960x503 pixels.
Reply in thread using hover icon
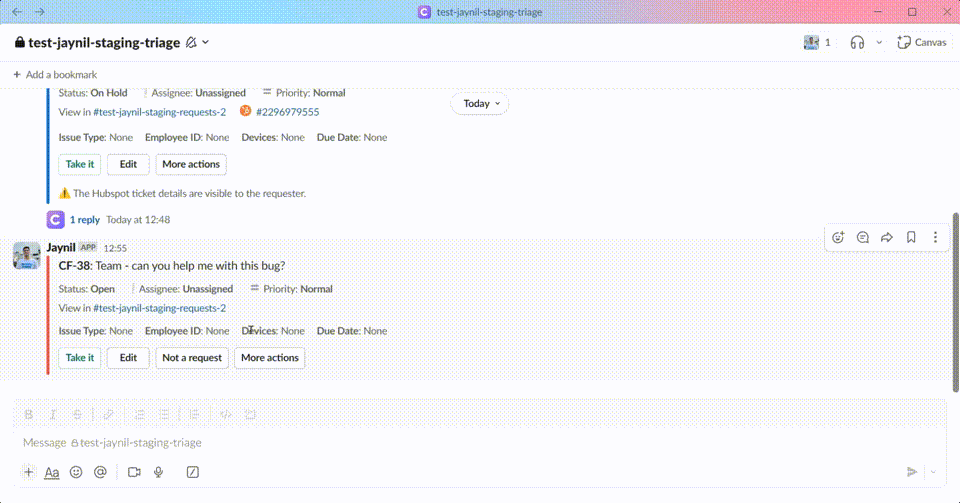click(x=863, y=237)
